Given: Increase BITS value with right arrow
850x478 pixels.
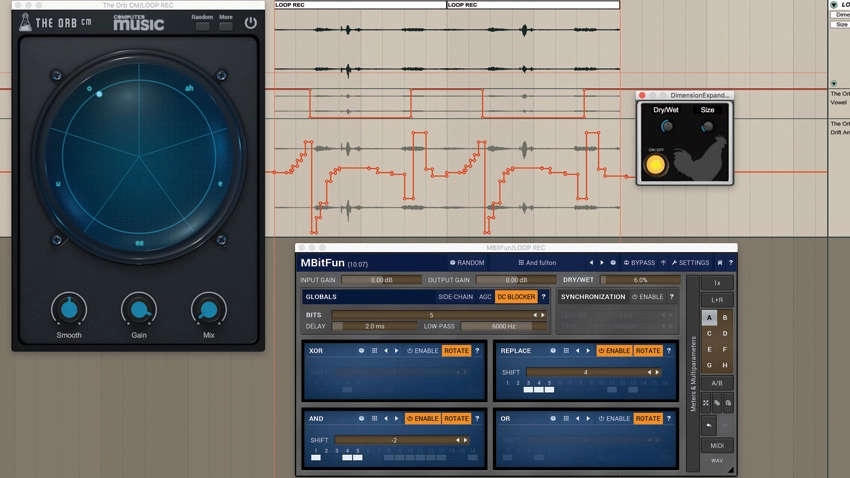Looking at the screenshot, I should pos(543,315).
